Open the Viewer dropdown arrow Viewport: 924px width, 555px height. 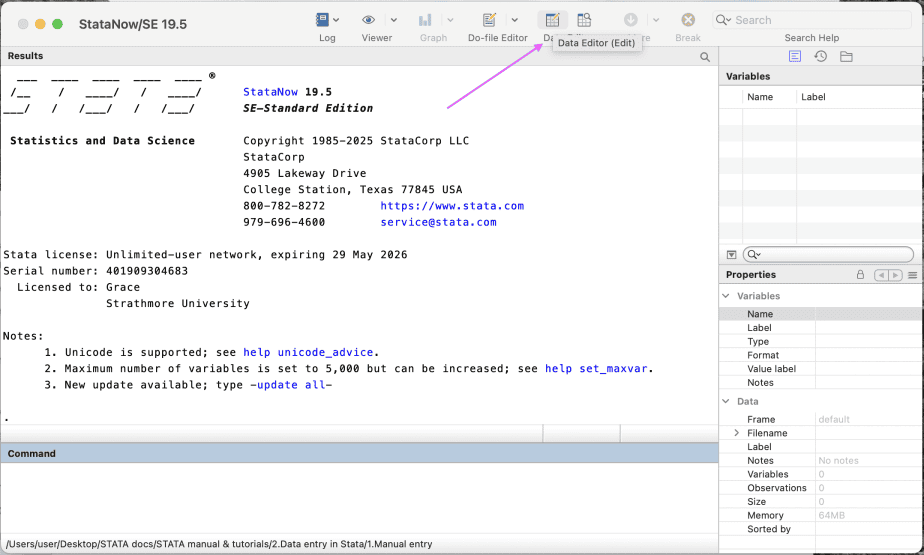click(394, 20)
